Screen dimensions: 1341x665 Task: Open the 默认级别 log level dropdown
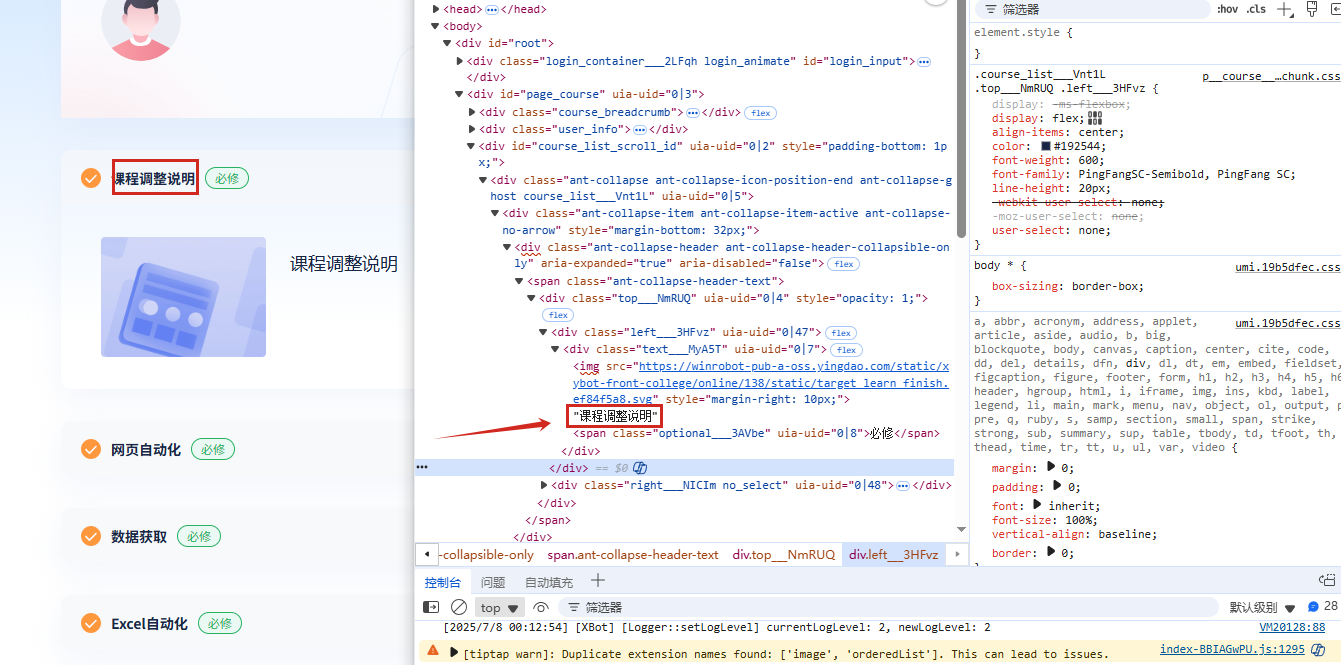(x=1262, y=607)
